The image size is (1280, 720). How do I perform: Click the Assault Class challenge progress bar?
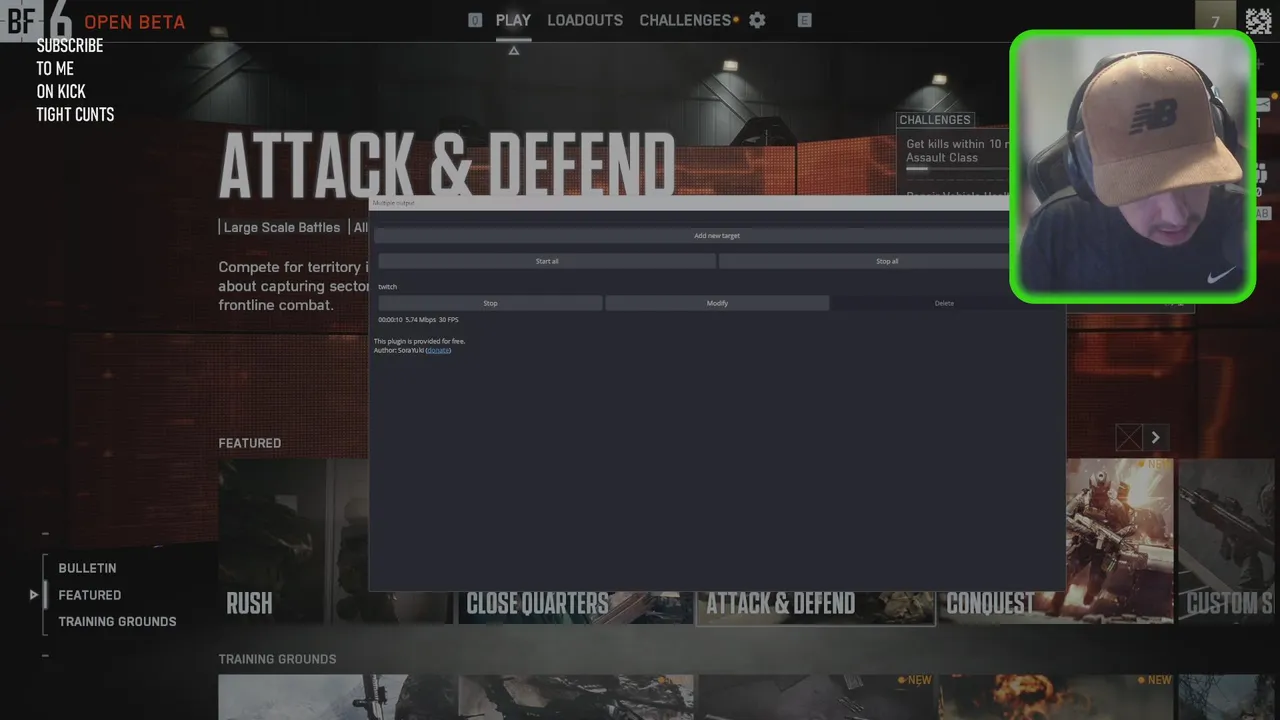(957, 169)
